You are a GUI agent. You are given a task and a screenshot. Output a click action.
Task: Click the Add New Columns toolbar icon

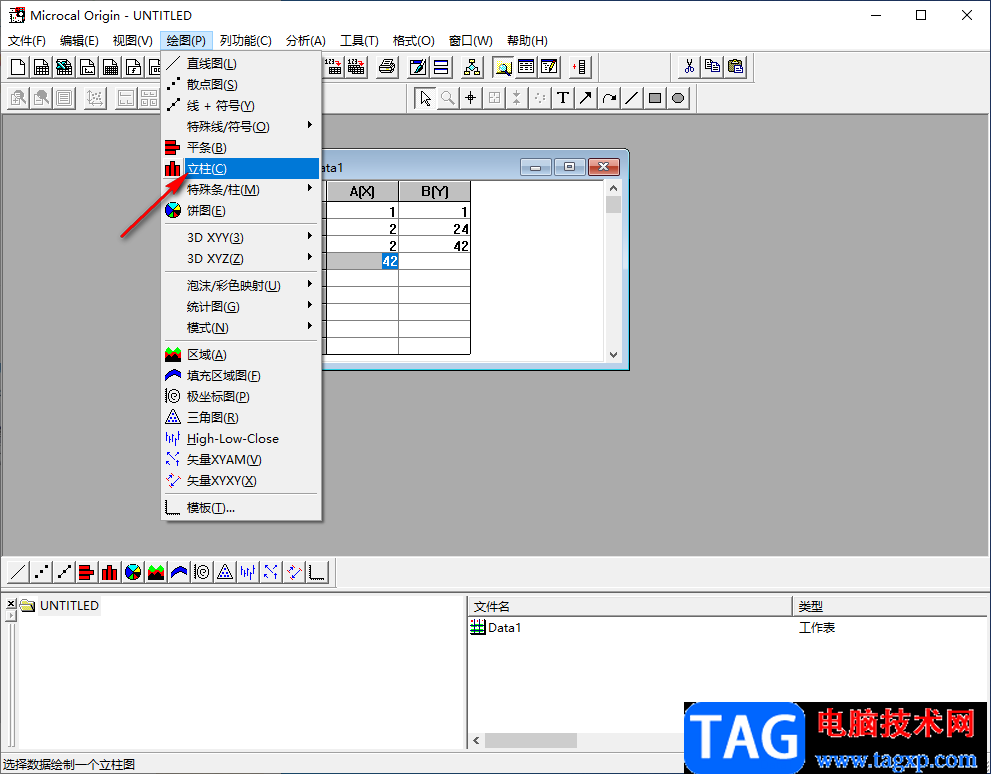(580, 66)
